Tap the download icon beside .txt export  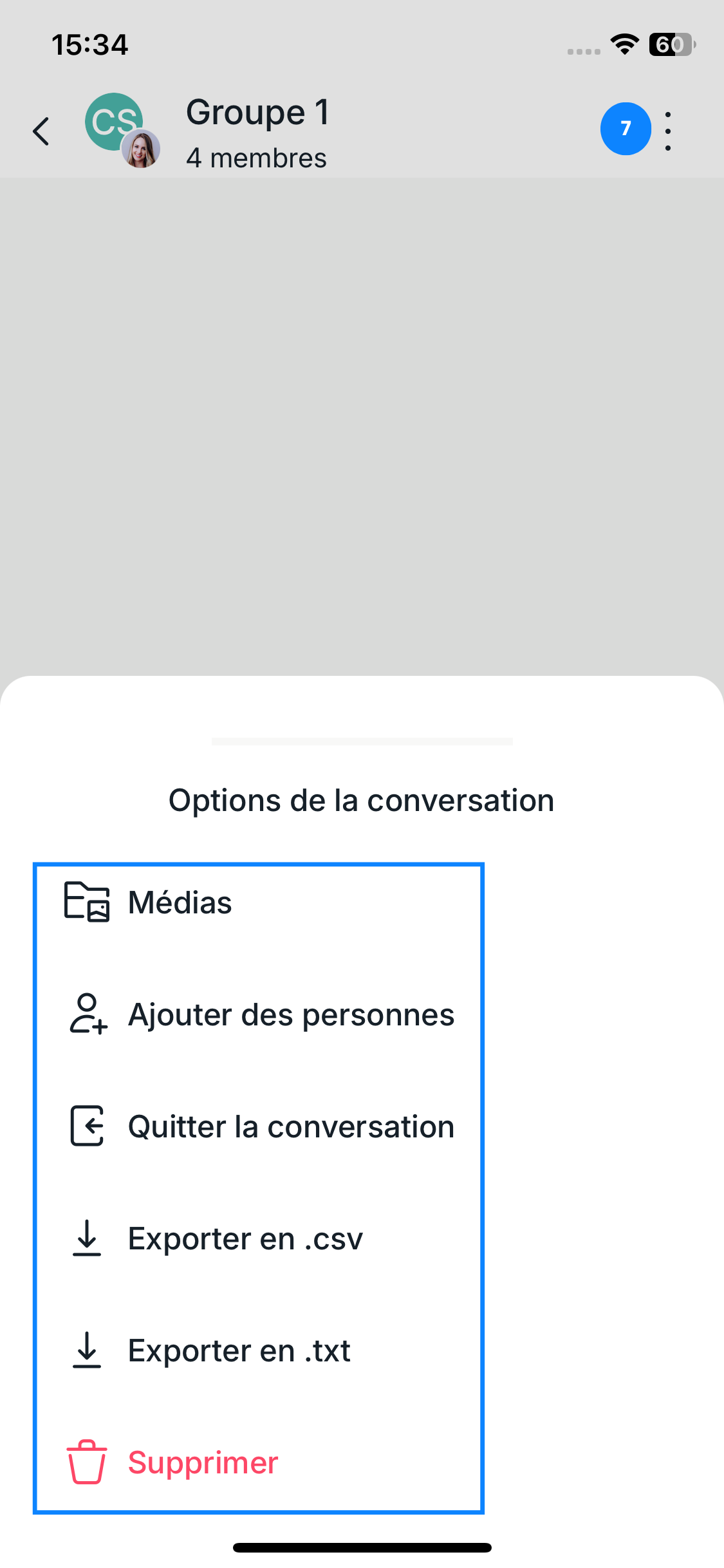point(87,1350)
